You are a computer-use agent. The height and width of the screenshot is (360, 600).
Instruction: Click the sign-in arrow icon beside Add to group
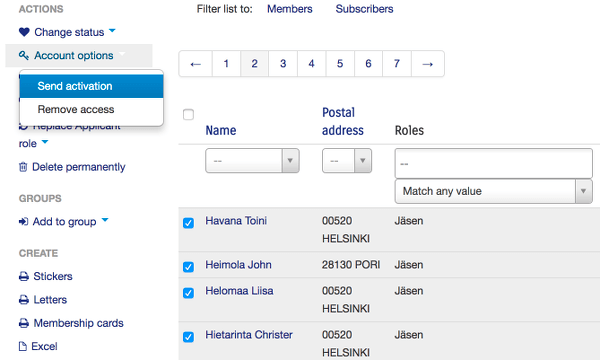[x=23, y=222]
